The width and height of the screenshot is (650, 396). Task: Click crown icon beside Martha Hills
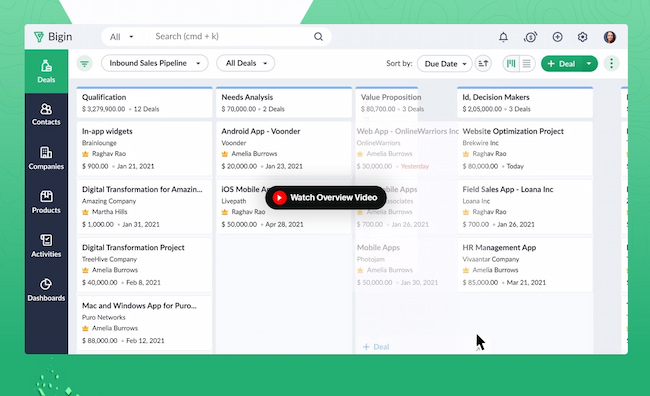click(85, 212)
